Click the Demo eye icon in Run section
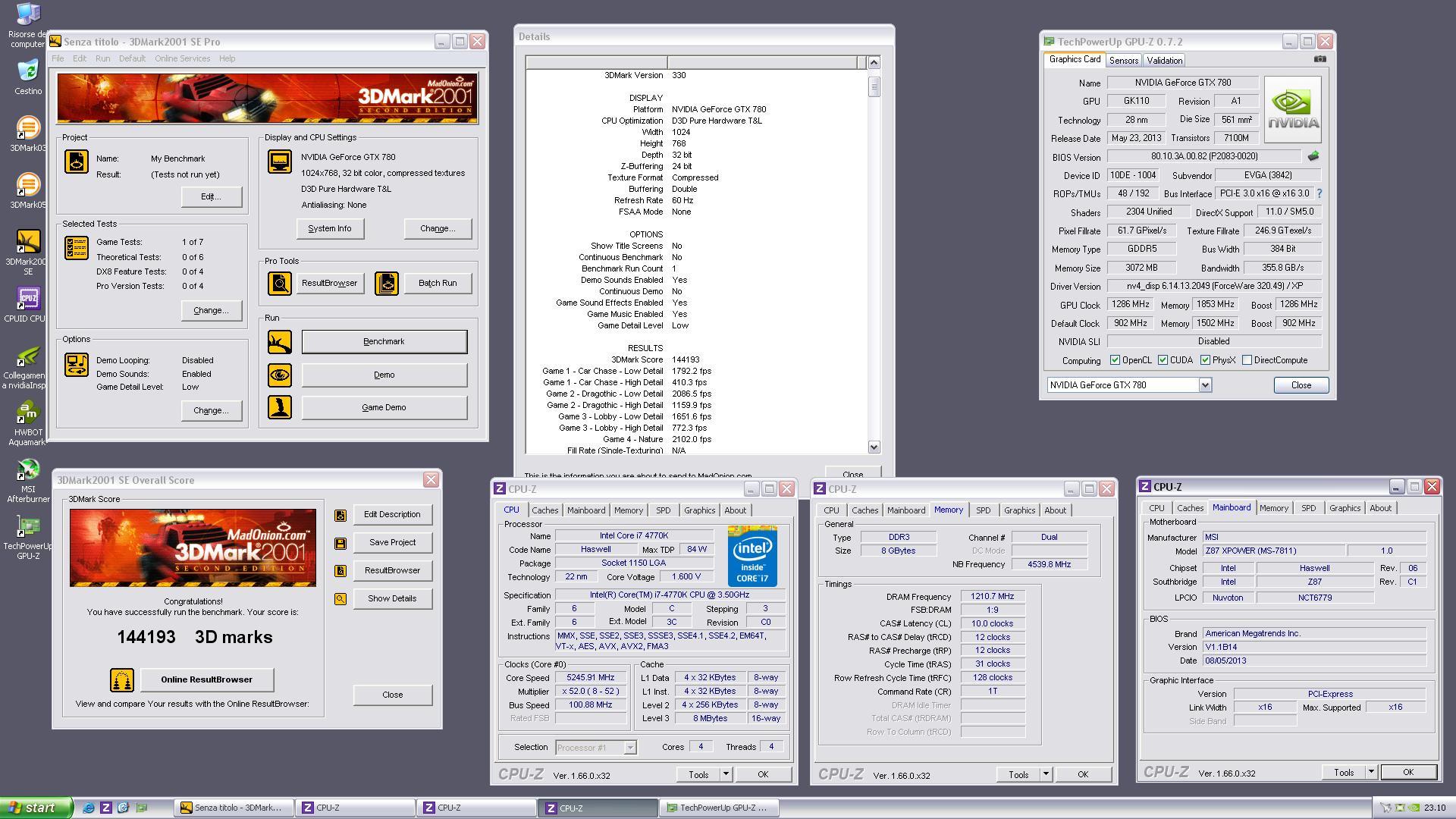Screen dimensions: 1456x819 coord(280,375)
